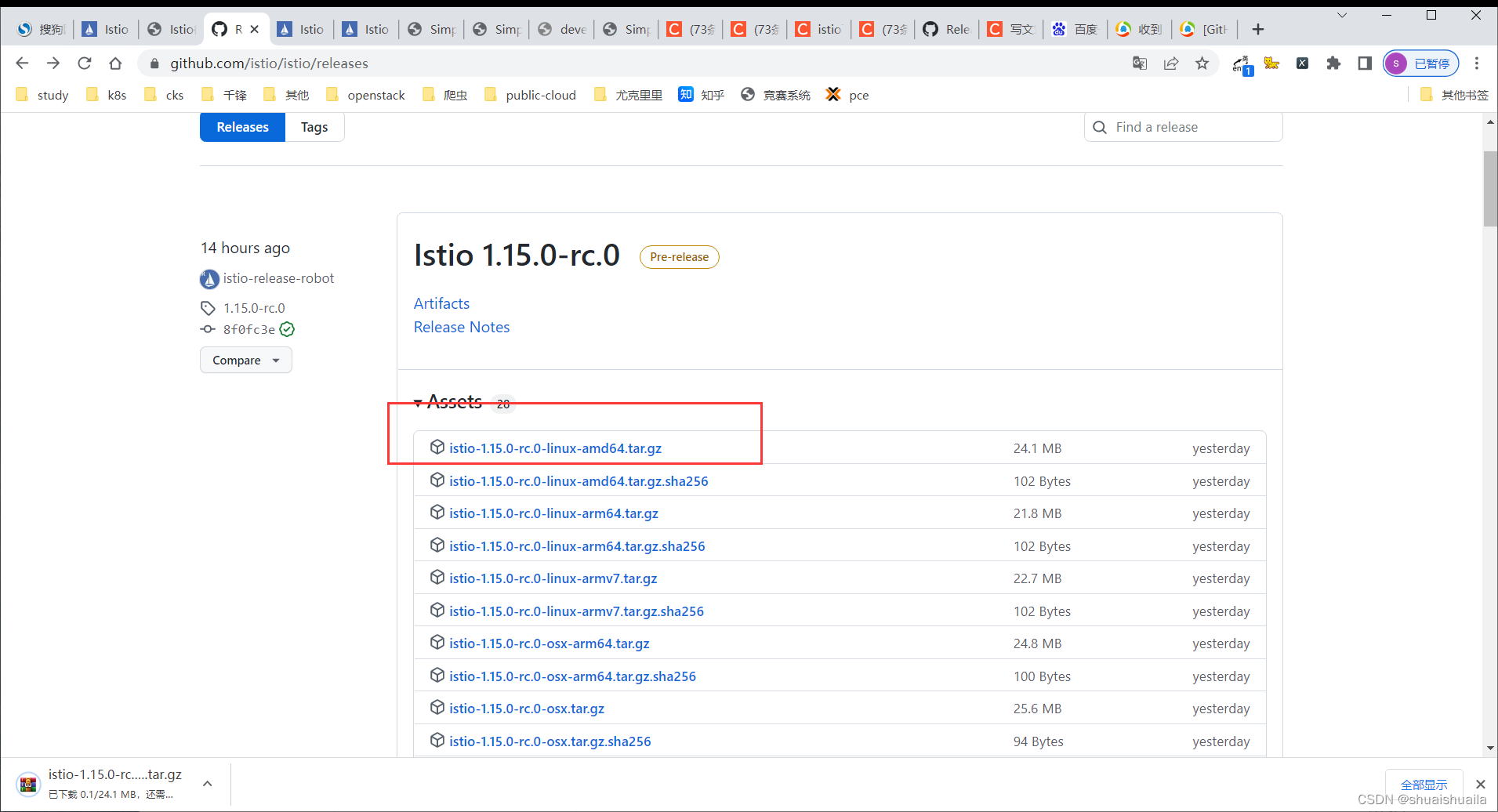Open the study bookmarks folder
This screenshot has width=1498, height=812.
(42, 95)
